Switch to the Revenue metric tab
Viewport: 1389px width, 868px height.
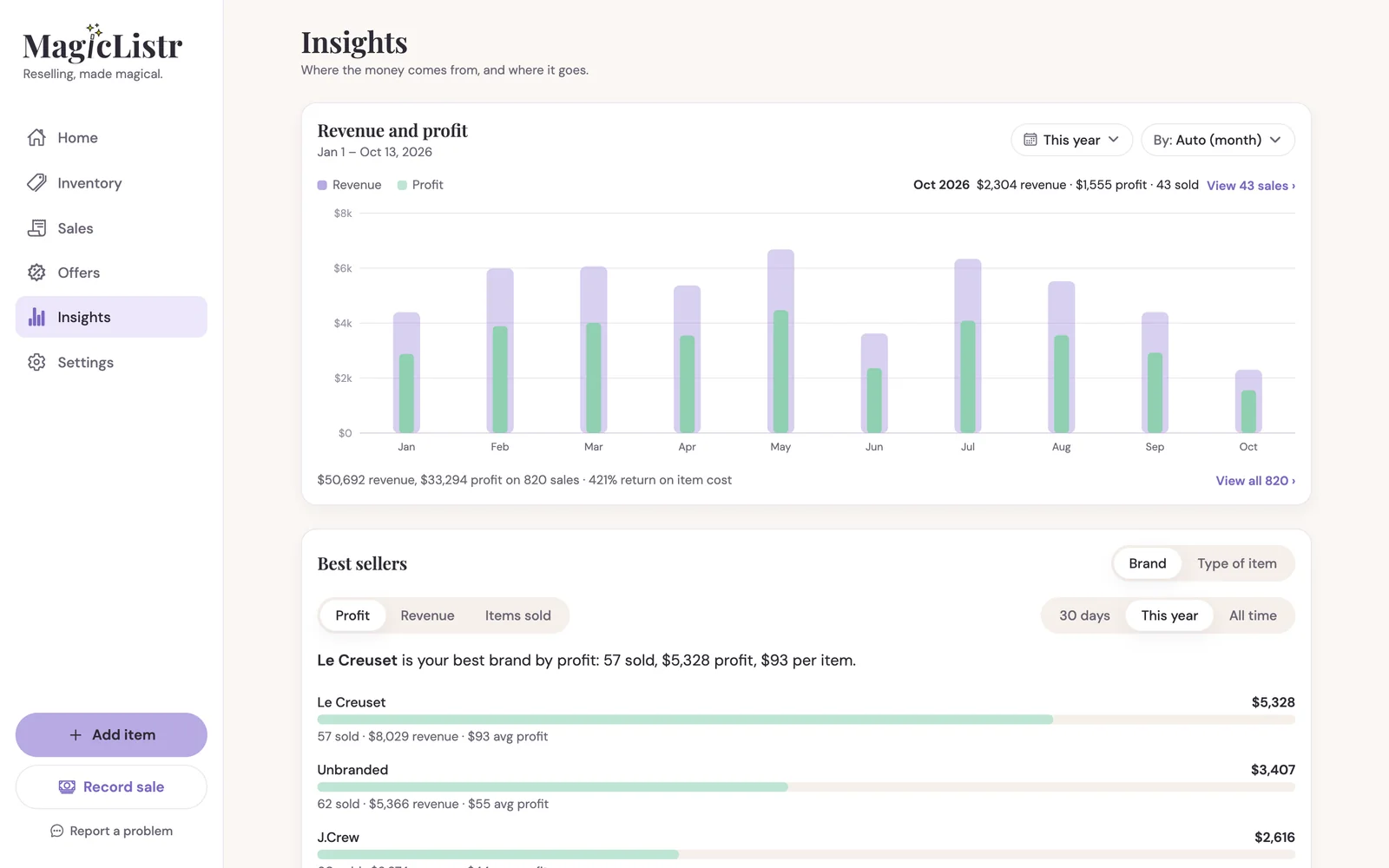pyautogui.click(x=427, y=615)
